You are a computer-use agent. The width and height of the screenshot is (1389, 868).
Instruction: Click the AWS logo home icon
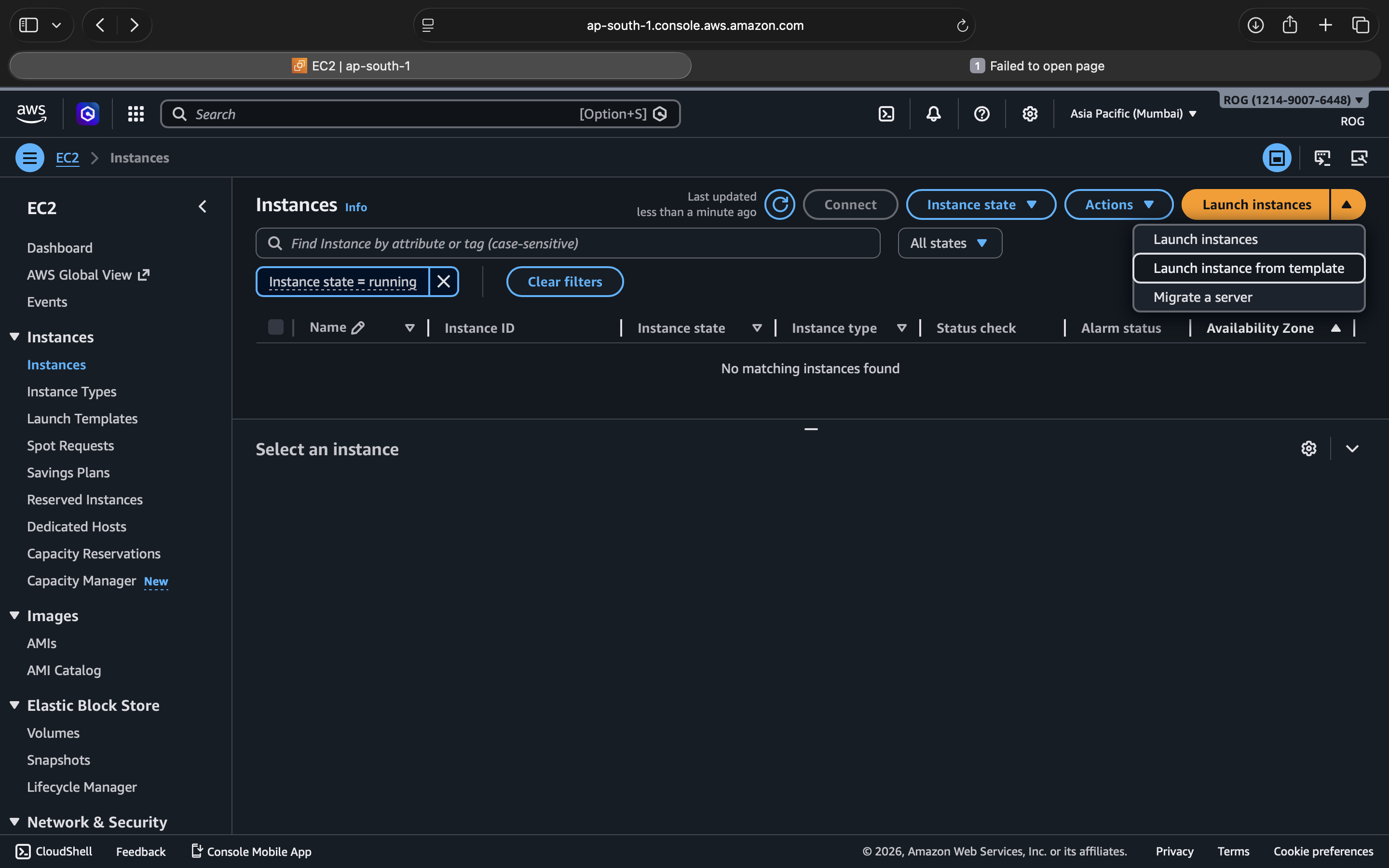click(x=31, y=113)
